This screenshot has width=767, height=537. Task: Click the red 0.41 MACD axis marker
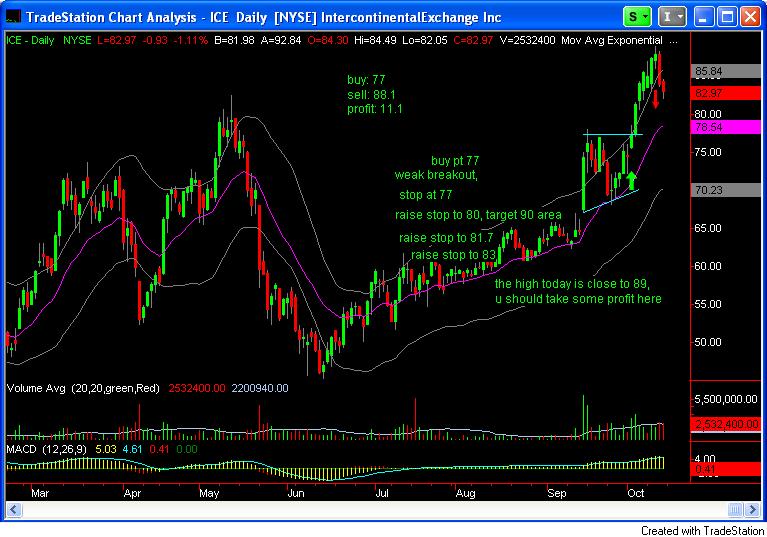click(726, 470)
